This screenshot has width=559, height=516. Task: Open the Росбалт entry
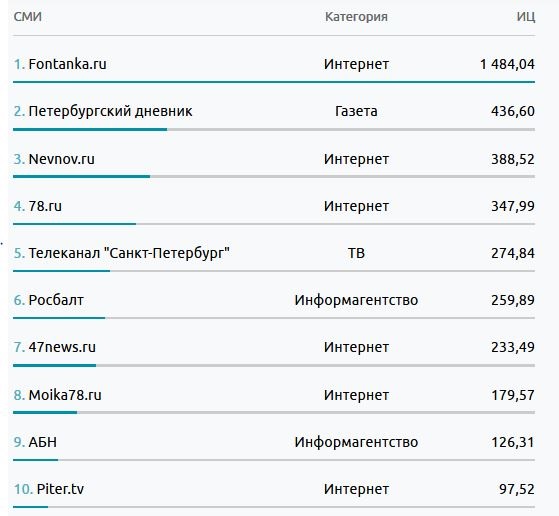coord(56,300)
